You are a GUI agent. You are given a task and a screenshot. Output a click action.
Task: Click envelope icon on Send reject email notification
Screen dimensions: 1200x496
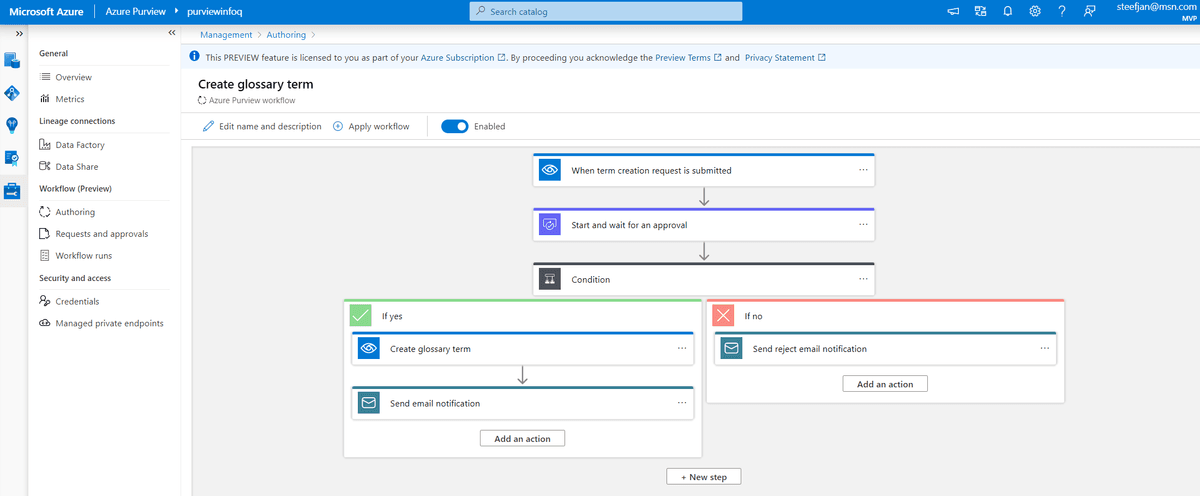[x=731, y=349]
